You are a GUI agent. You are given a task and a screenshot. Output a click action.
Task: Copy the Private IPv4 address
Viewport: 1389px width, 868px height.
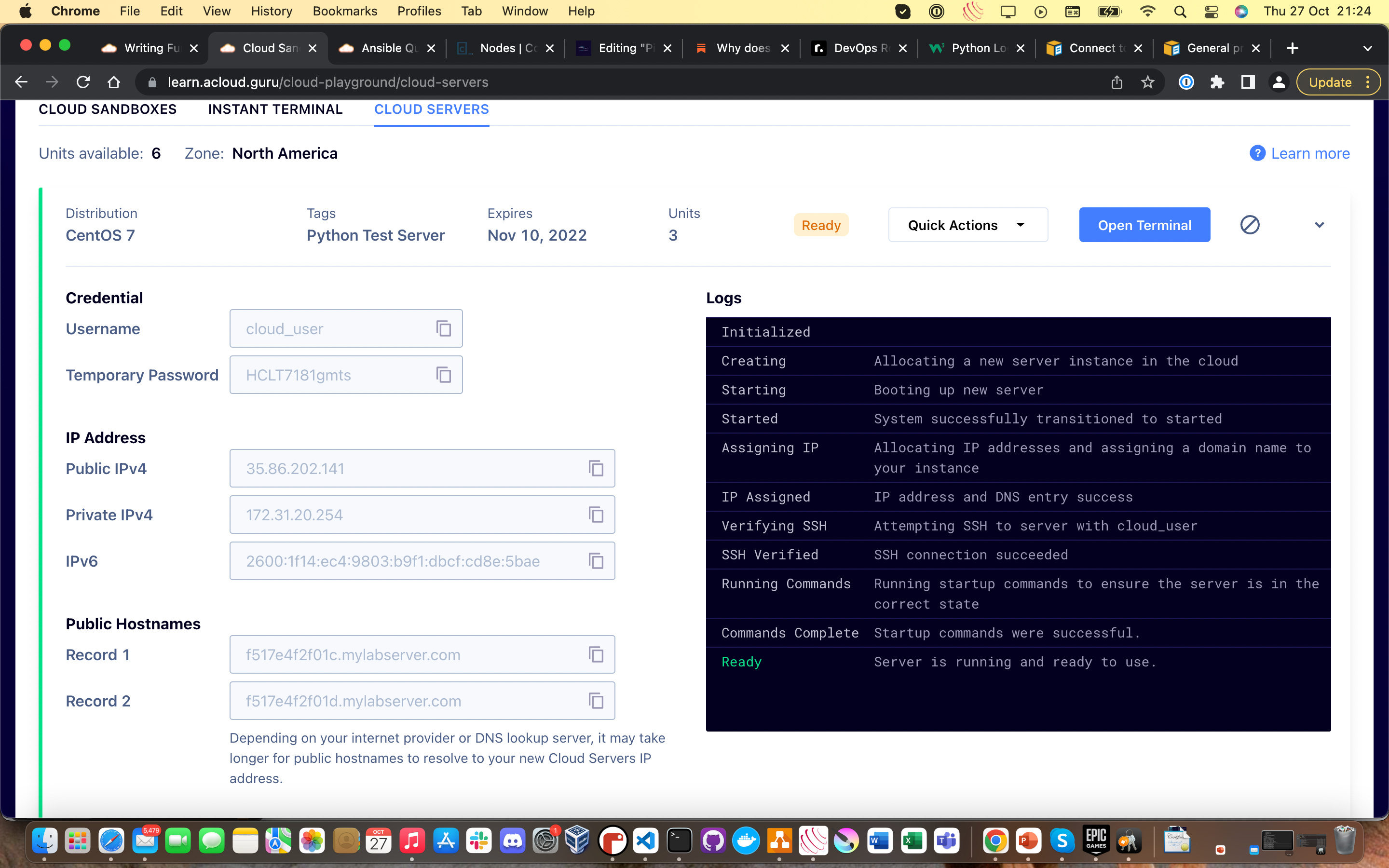click(x=596, y=515)
